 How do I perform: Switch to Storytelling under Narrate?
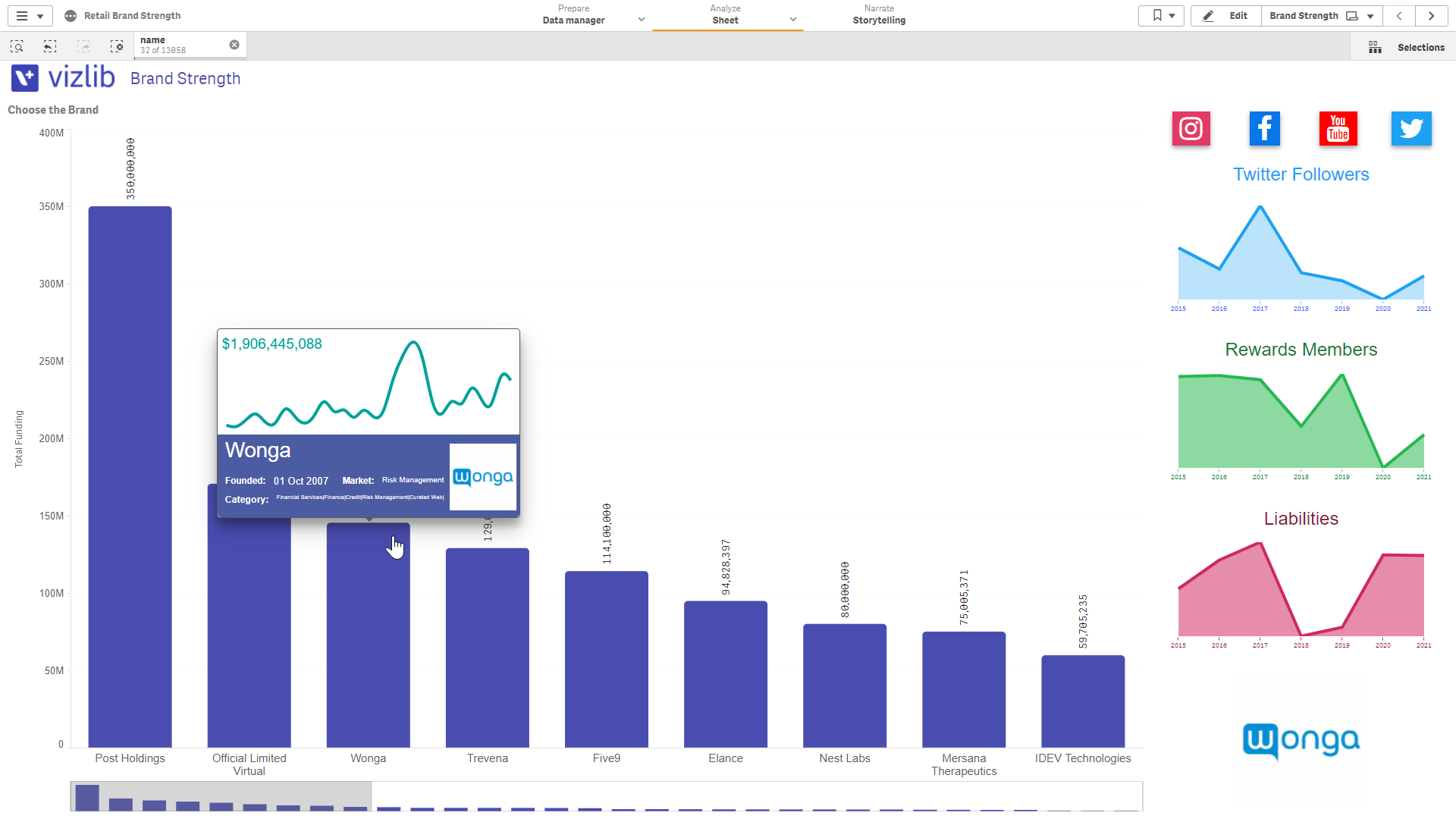tap(878, 15)
